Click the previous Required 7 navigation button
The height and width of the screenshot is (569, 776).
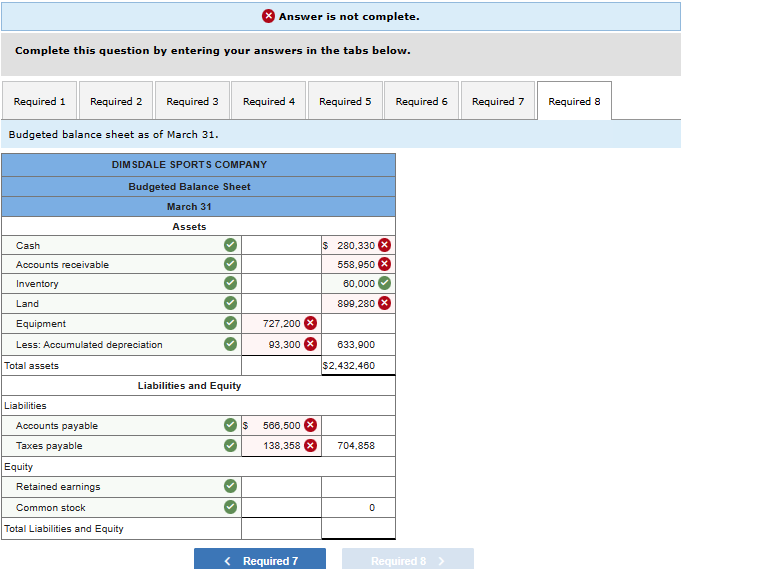[260, 561]
